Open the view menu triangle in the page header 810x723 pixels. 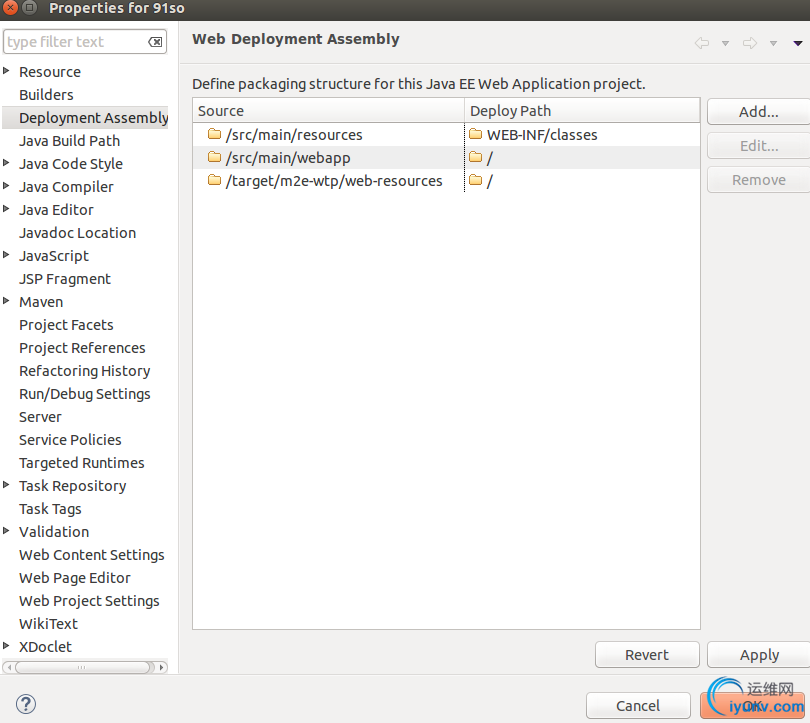coord(798,43)
